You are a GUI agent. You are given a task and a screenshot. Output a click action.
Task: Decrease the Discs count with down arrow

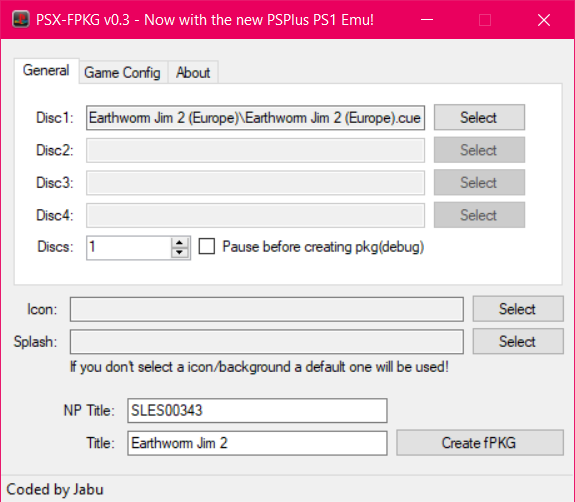point(179,253)
